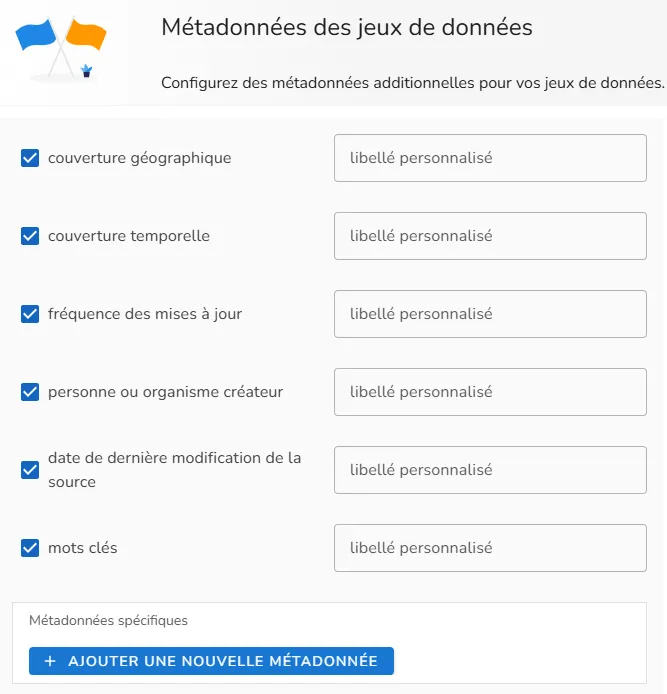667x694 pixels.
Task: Uncheck the couverture géographique checkbox
Action: [30, 158]
